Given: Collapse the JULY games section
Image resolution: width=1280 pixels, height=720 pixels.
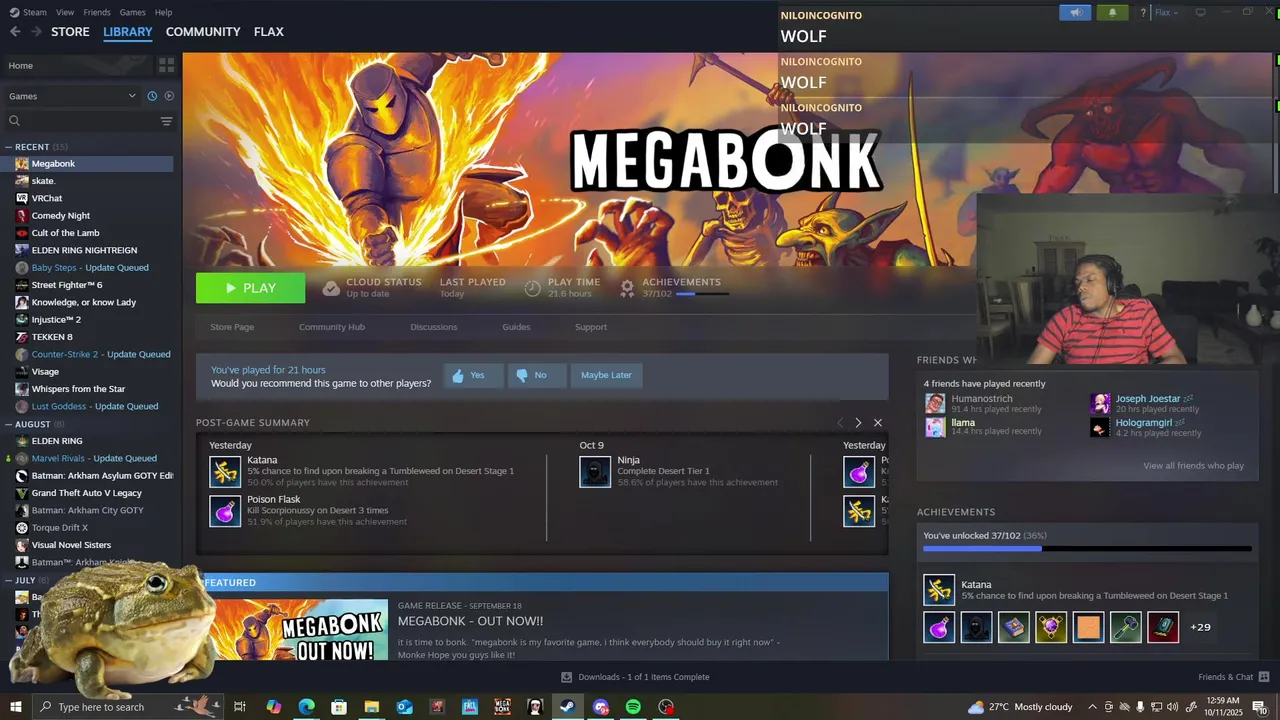Looking at the screenshot, I should (9, 580).
